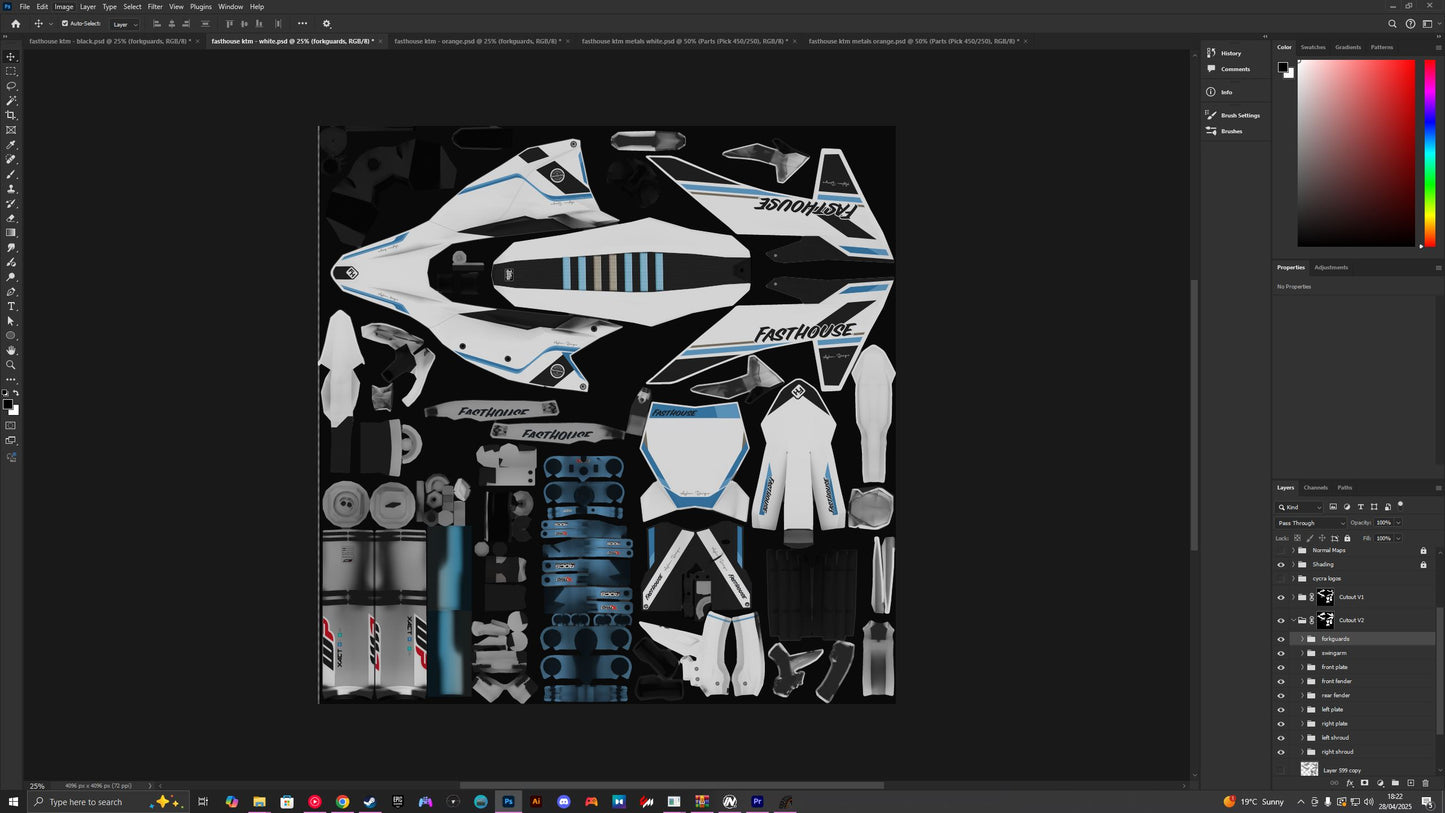Hide the swingarm layer group
The image size is (1445, 813).
tap(1281, 653)
